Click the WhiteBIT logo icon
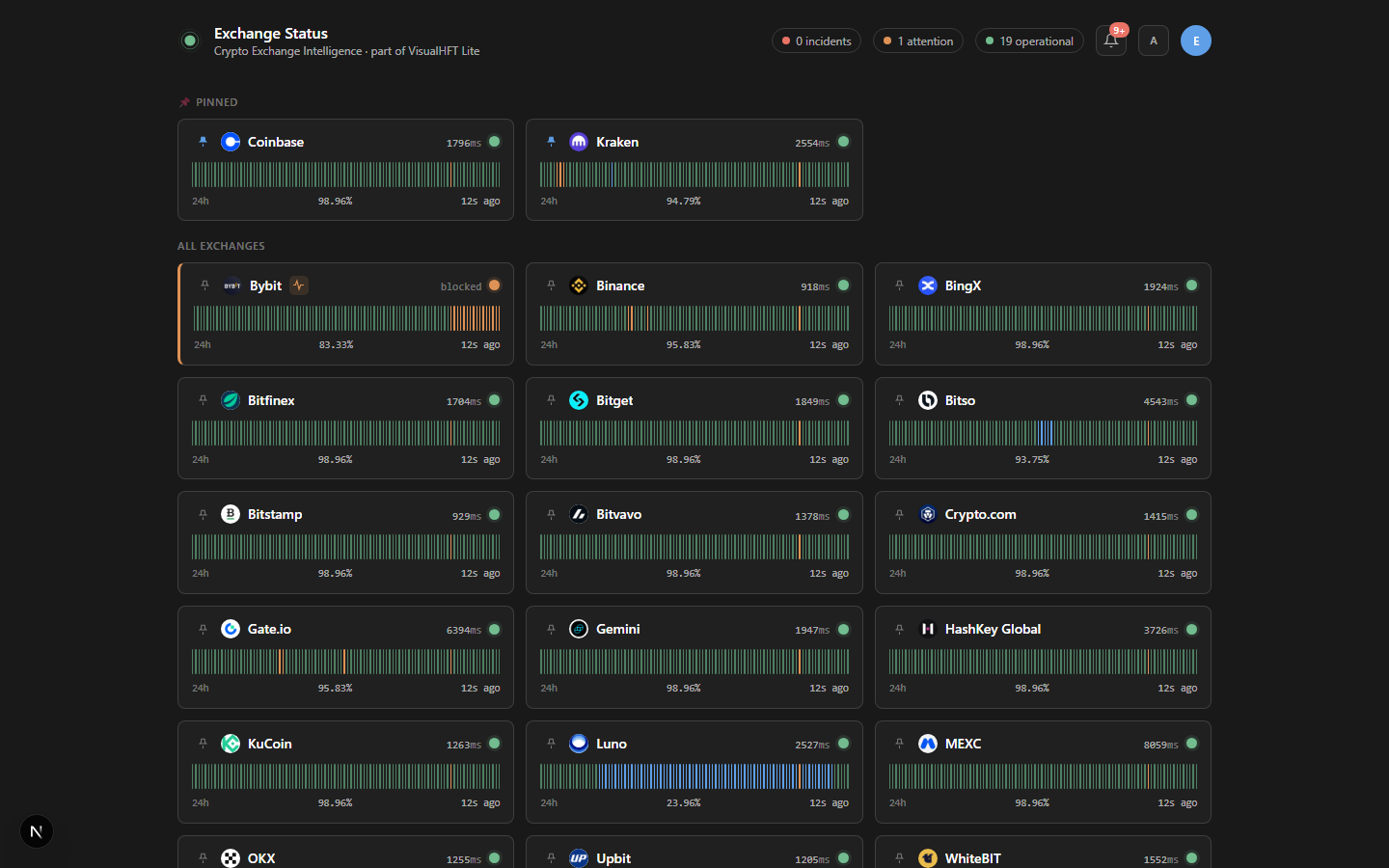1389x868 pixels. [x=928, y=858]
